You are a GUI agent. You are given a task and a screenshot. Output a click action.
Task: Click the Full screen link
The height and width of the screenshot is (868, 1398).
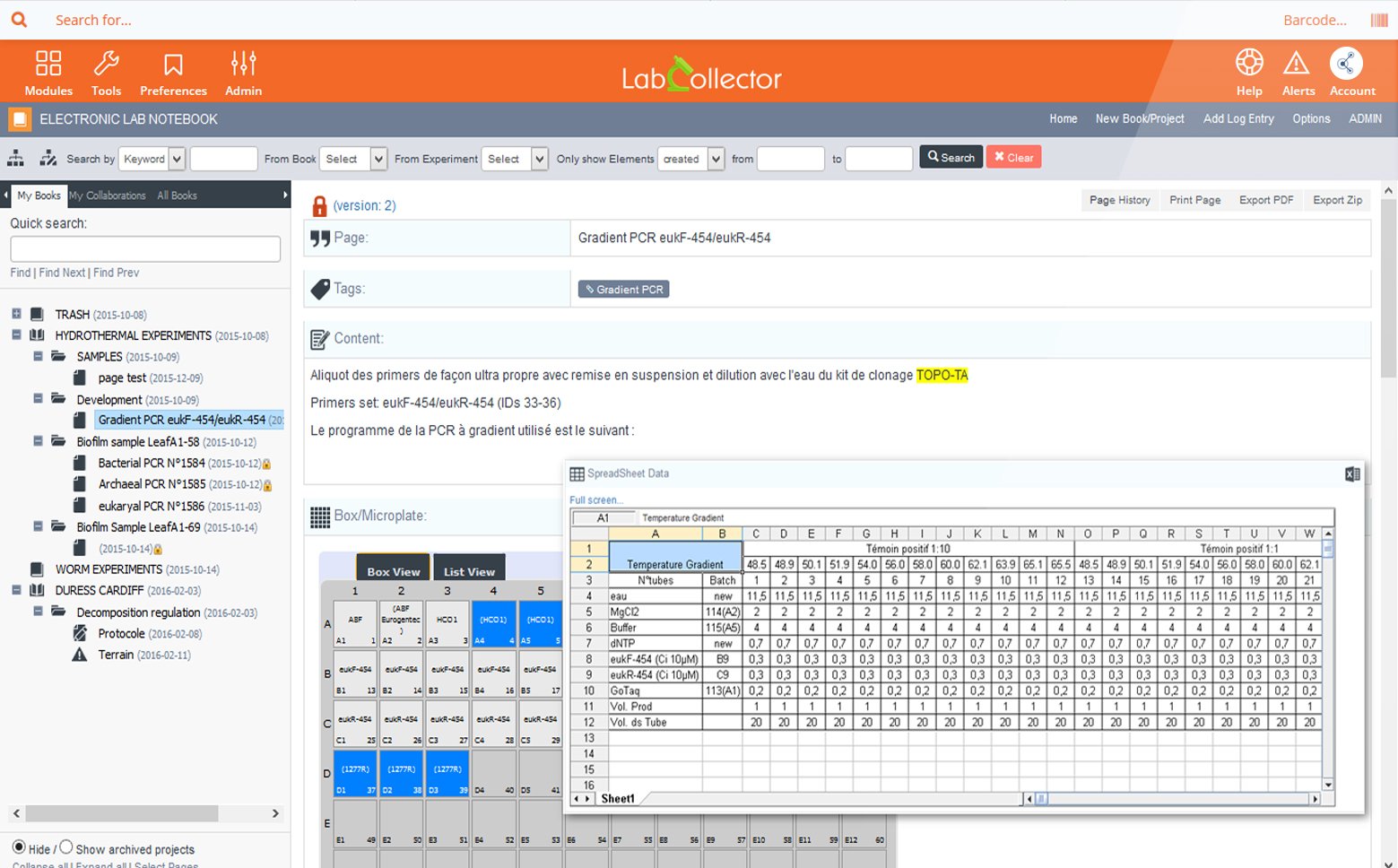coord(595,500)
